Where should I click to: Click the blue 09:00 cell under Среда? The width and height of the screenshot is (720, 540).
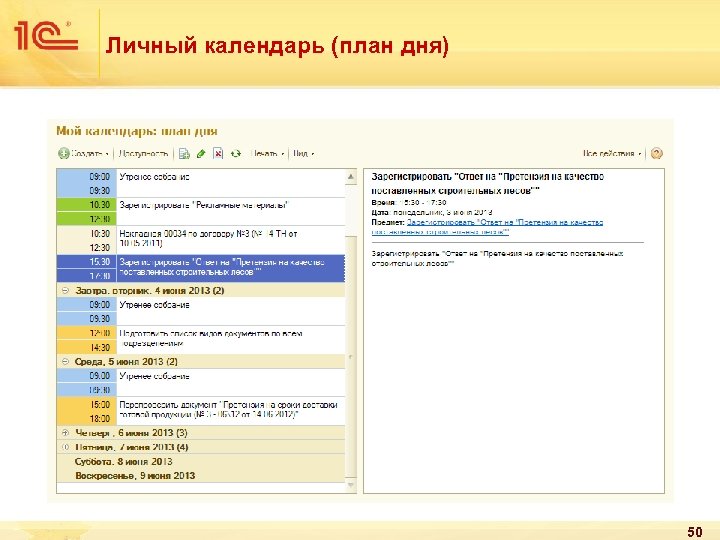tap(87, 376)
